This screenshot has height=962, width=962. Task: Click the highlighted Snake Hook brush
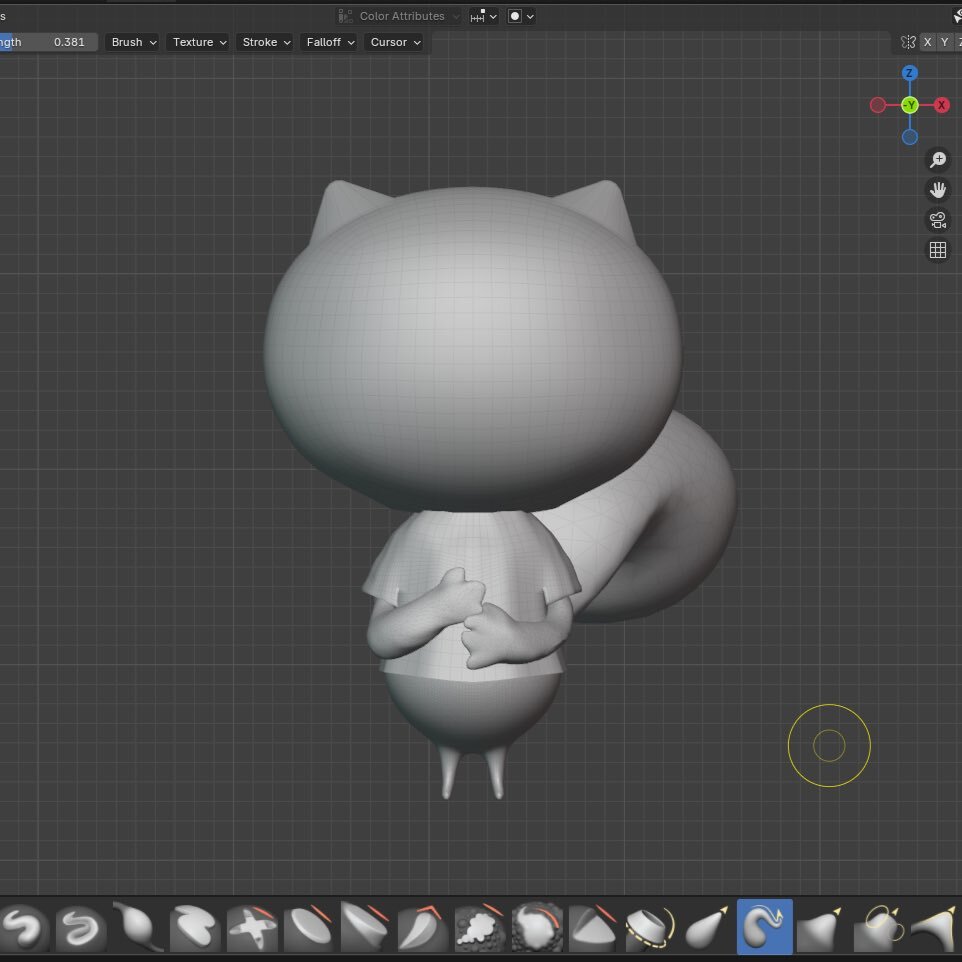click(764, 927)
